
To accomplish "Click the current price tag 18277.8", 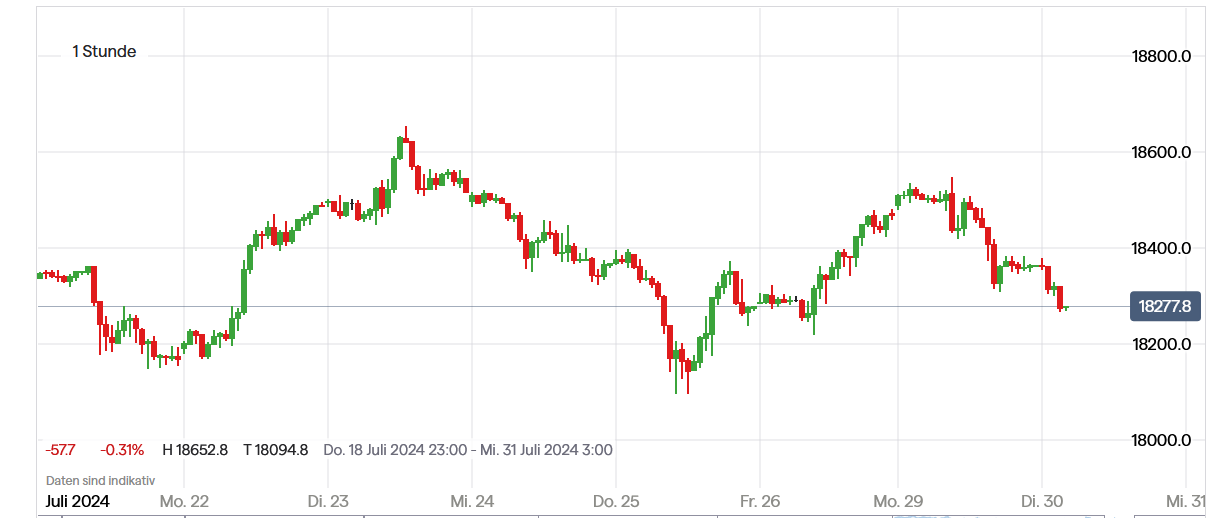I will click(x=1164, y=306).
